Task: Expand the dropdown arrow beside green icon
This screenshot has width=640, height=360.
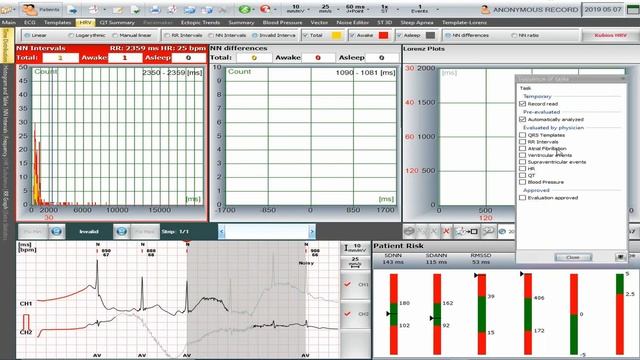Action: pos(254,9)
